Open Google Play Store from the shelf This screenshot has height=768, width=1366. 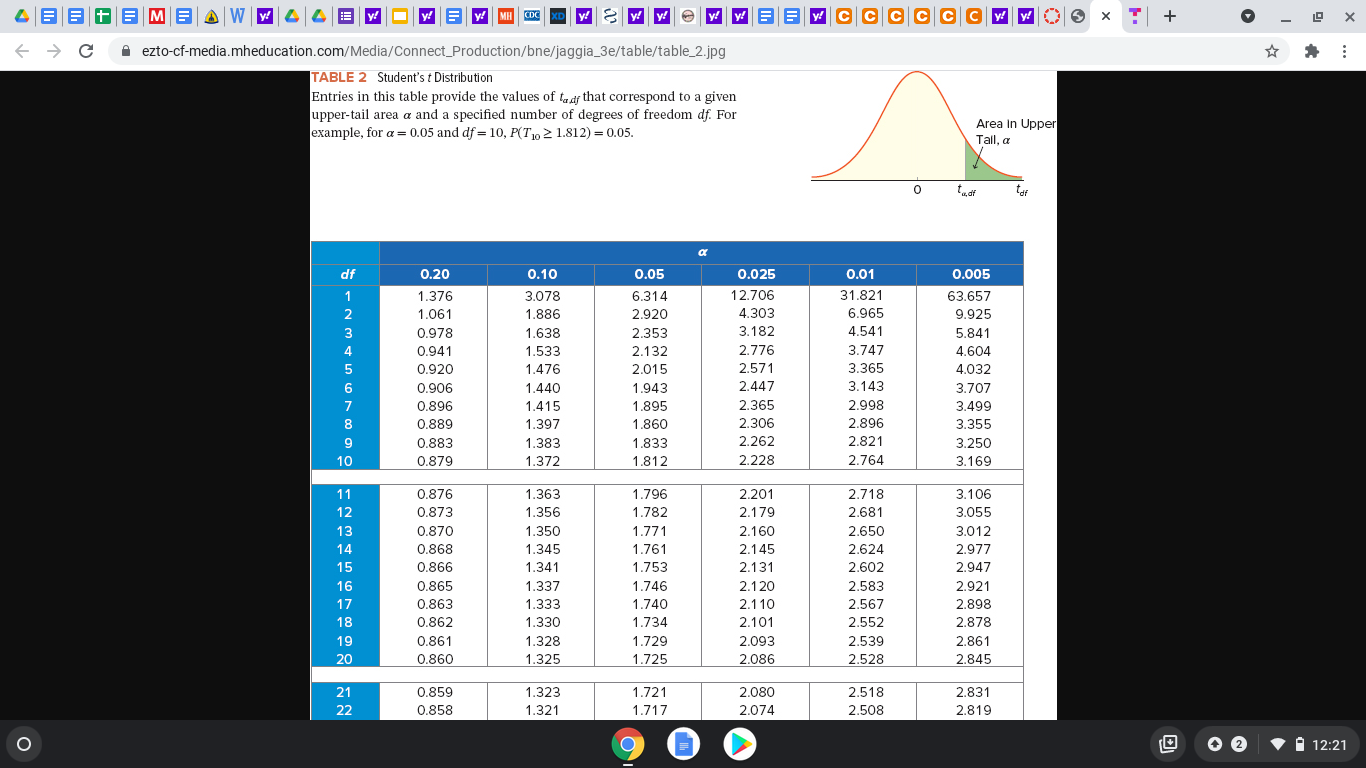[x=740, y=743]
